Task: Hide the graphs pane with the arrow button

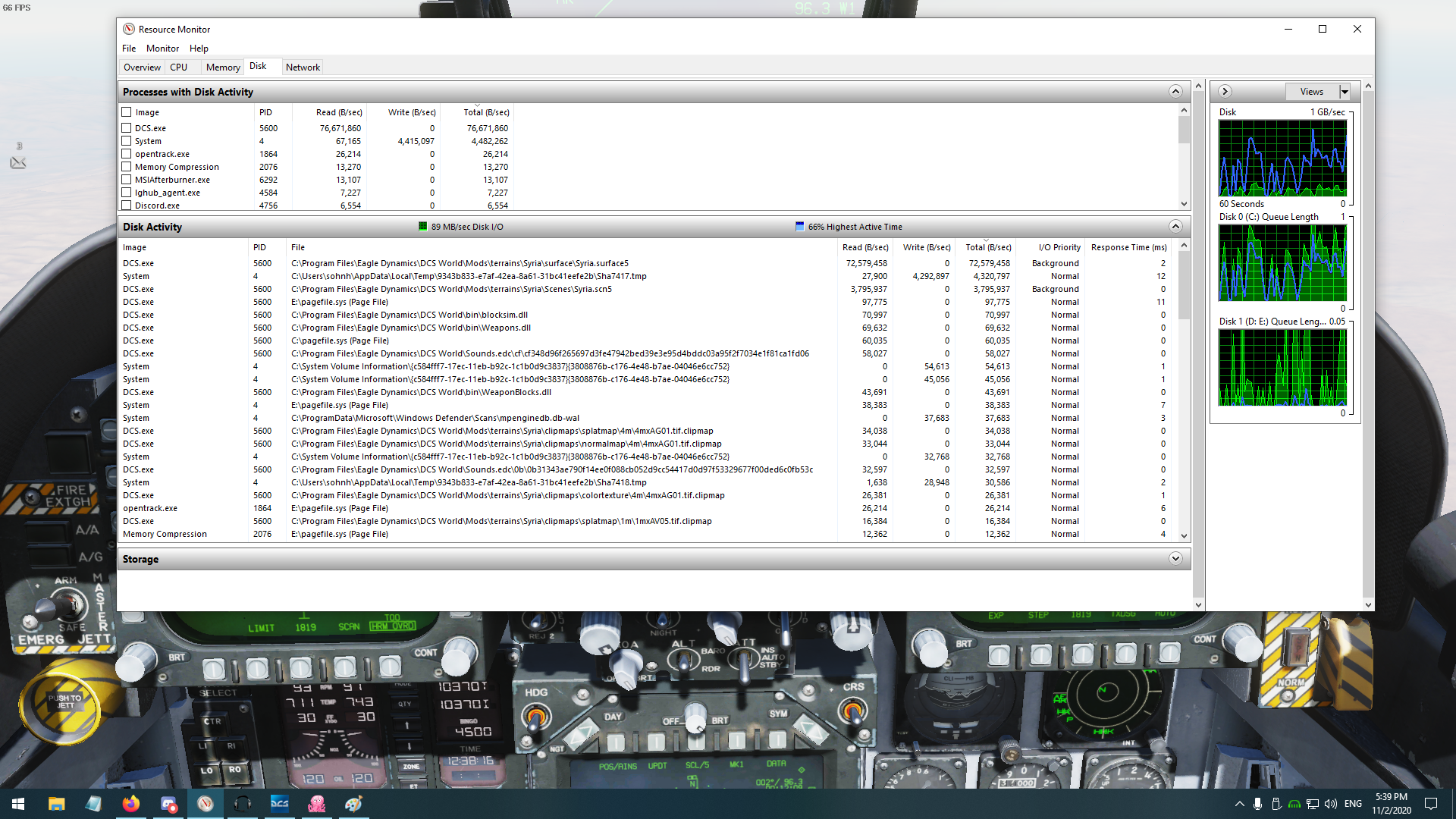Action: pos(1225,92)
